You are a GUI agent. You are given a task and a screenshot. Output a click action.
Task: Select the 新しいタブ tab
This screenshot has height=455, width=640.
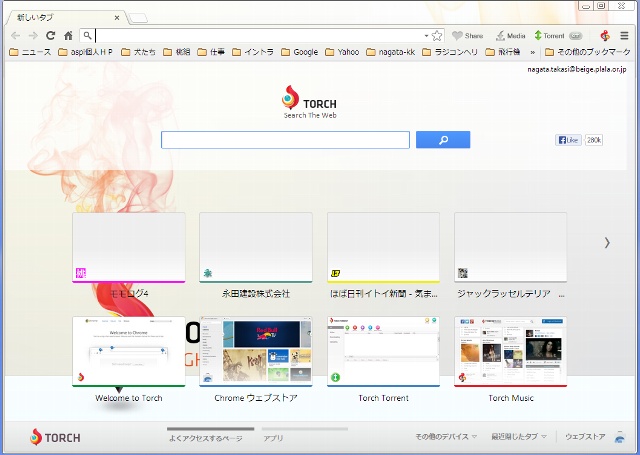coord(65,18)
